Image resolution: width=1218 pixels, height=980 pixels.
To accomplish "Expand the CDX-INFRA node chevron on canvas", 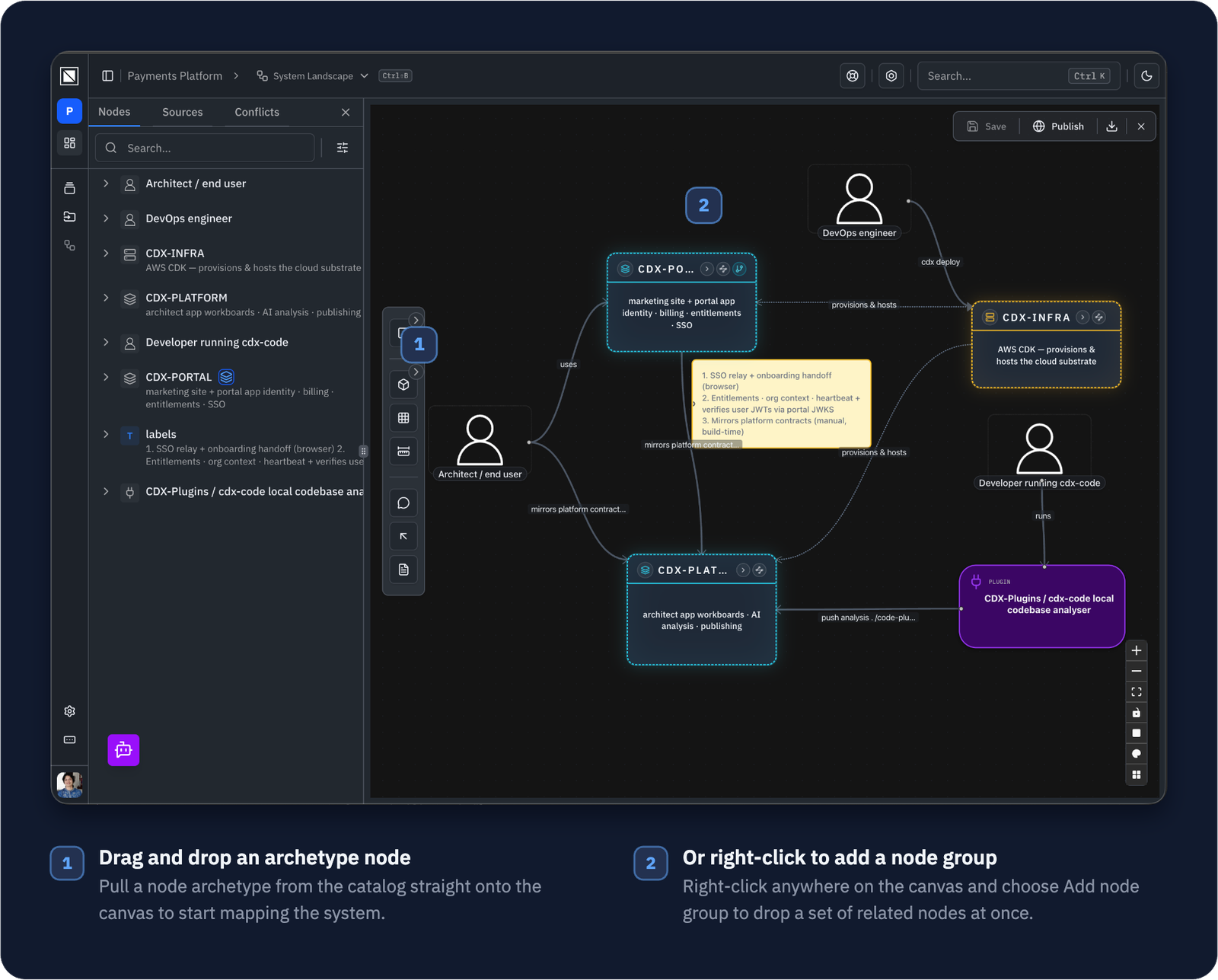I will click(1082, 318).
